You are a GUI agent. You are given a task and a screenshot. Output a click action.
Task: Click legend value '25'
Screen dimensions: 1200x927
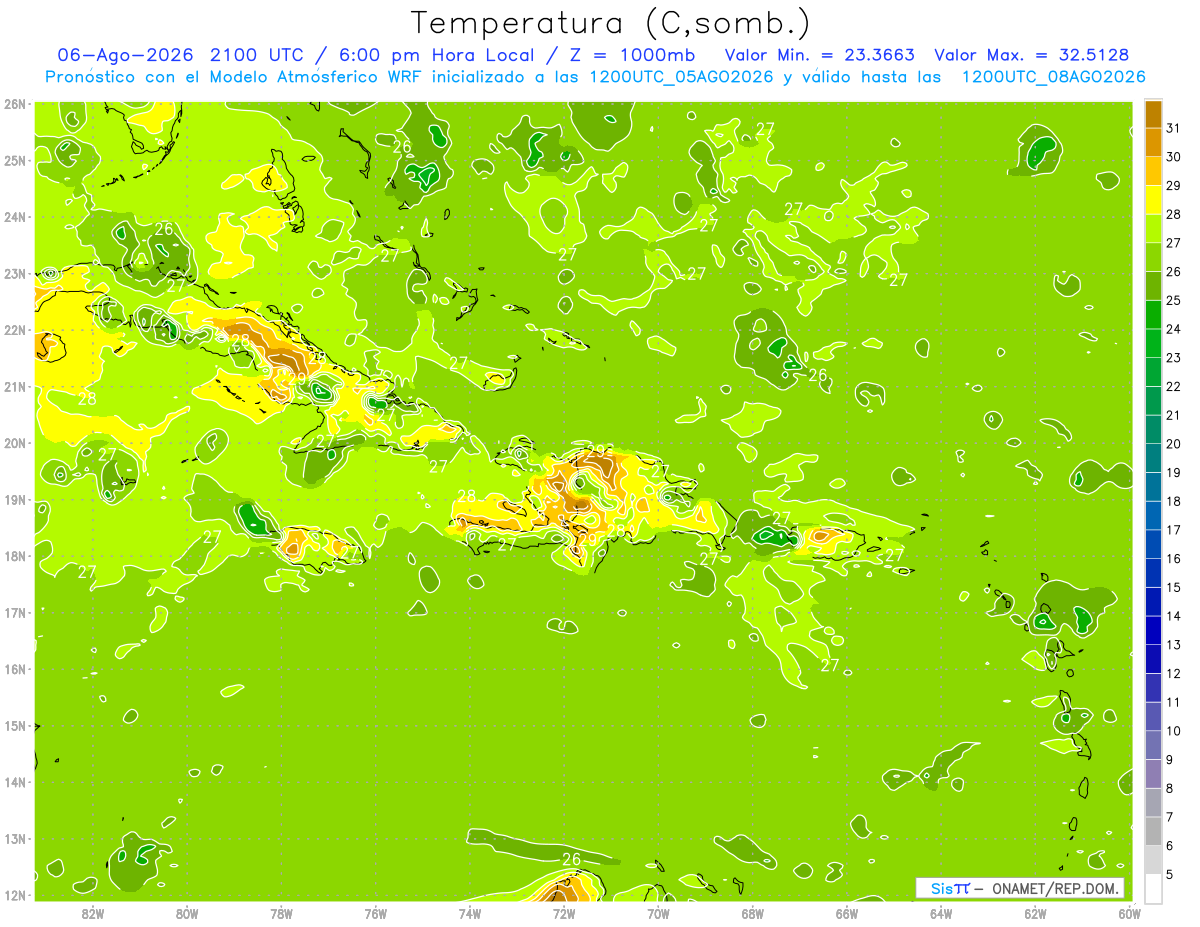(1173, 299)
